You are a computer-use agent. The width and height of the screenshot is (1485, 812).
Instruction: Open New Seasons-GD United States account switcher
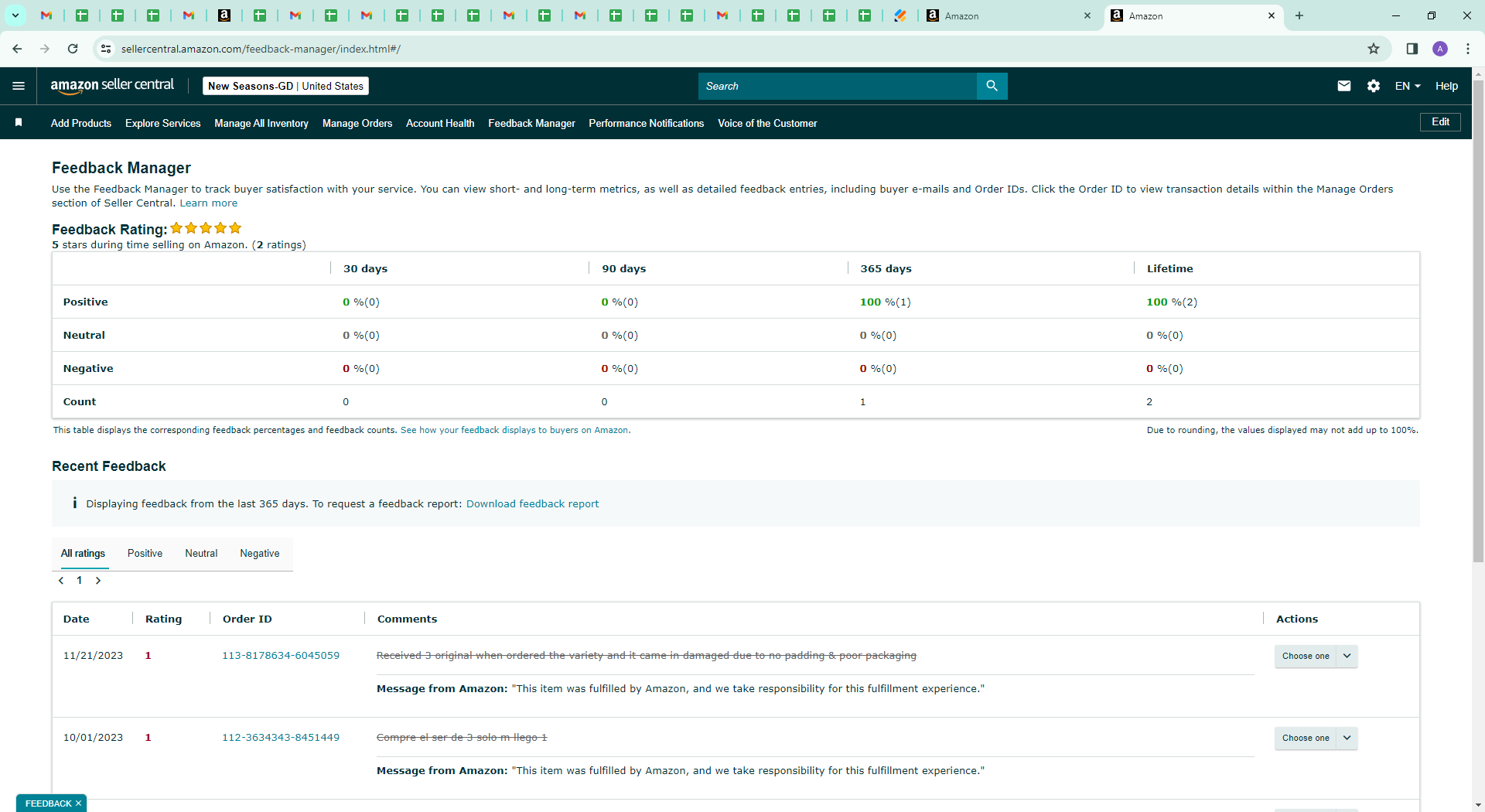(x=285, y=86)
